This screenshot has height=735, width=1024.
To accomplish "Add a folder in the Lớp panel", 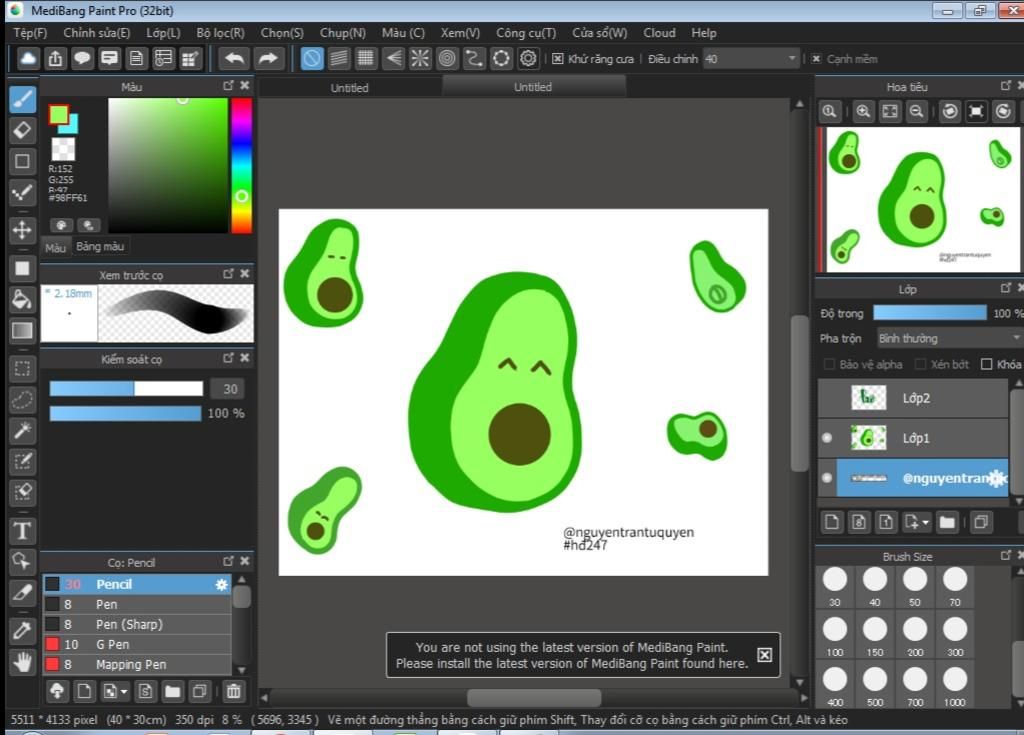I will (947, 522).
